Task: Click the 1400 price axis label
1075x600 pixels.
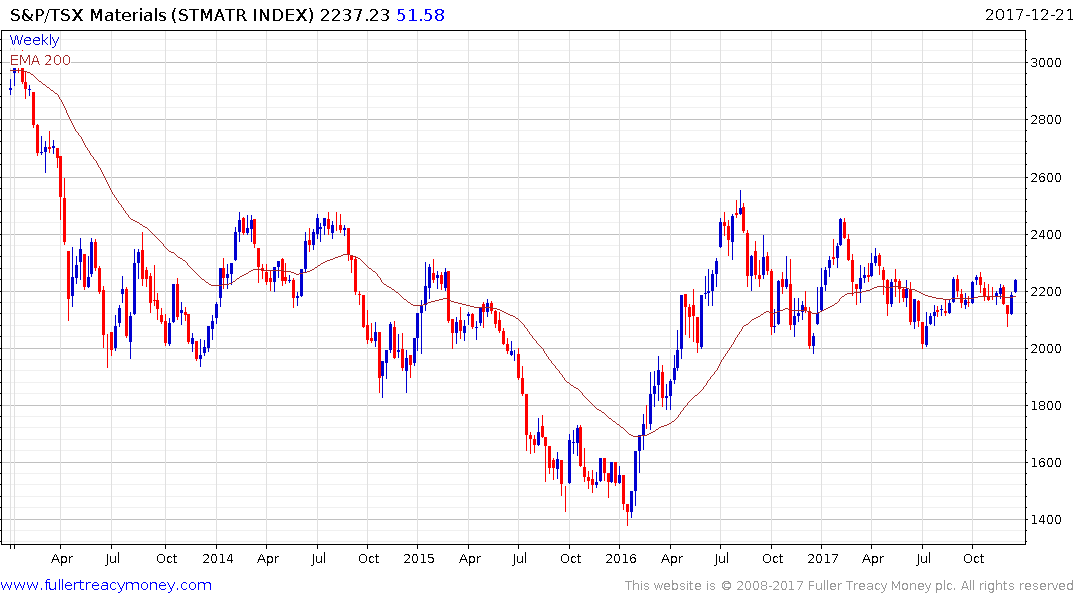Action: pos(1046,519)
